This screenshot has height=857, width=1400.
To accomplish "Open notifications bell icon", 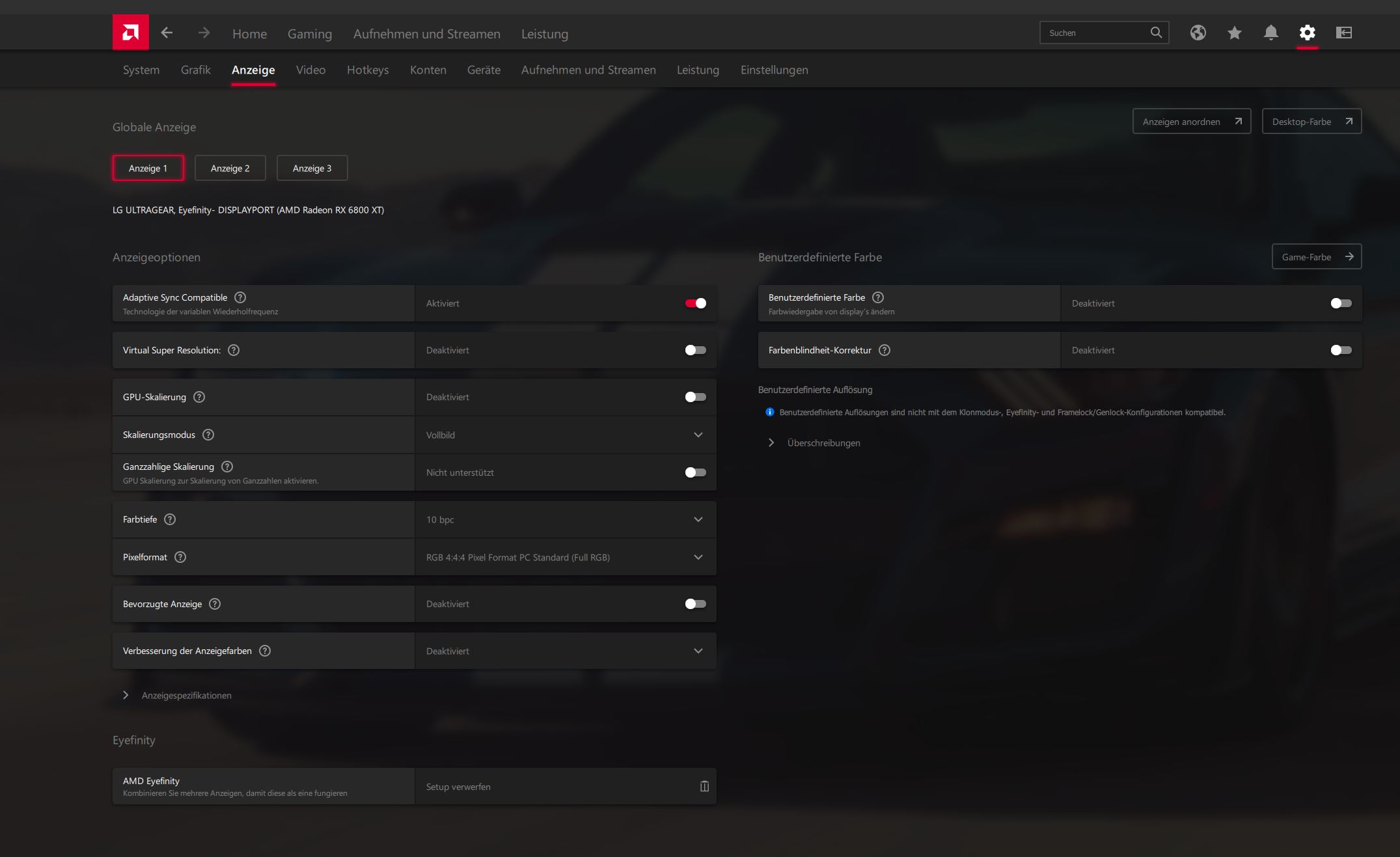I will (1270, 33).
